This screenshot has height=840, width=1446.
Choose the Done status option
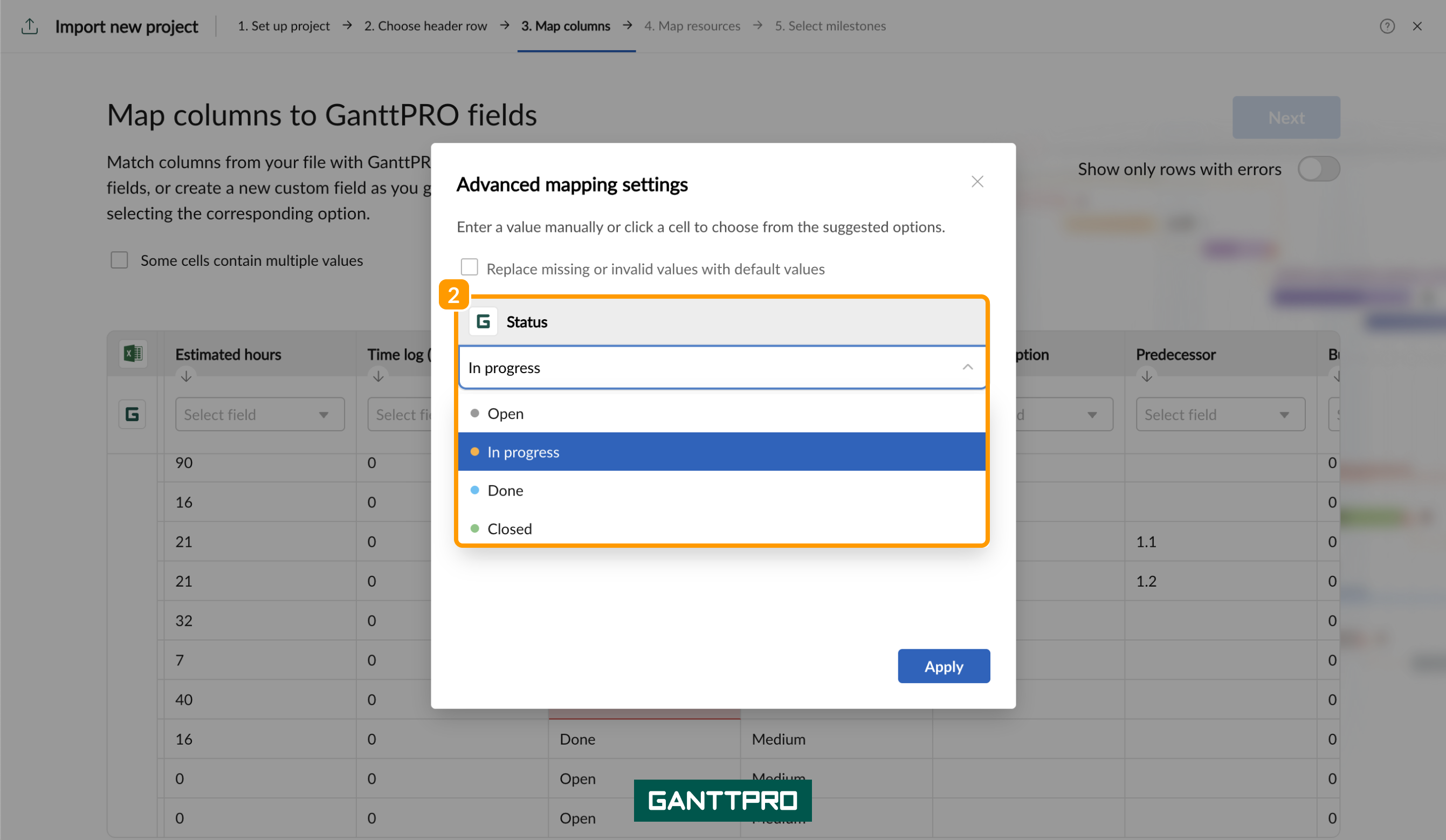click(722, 490)
